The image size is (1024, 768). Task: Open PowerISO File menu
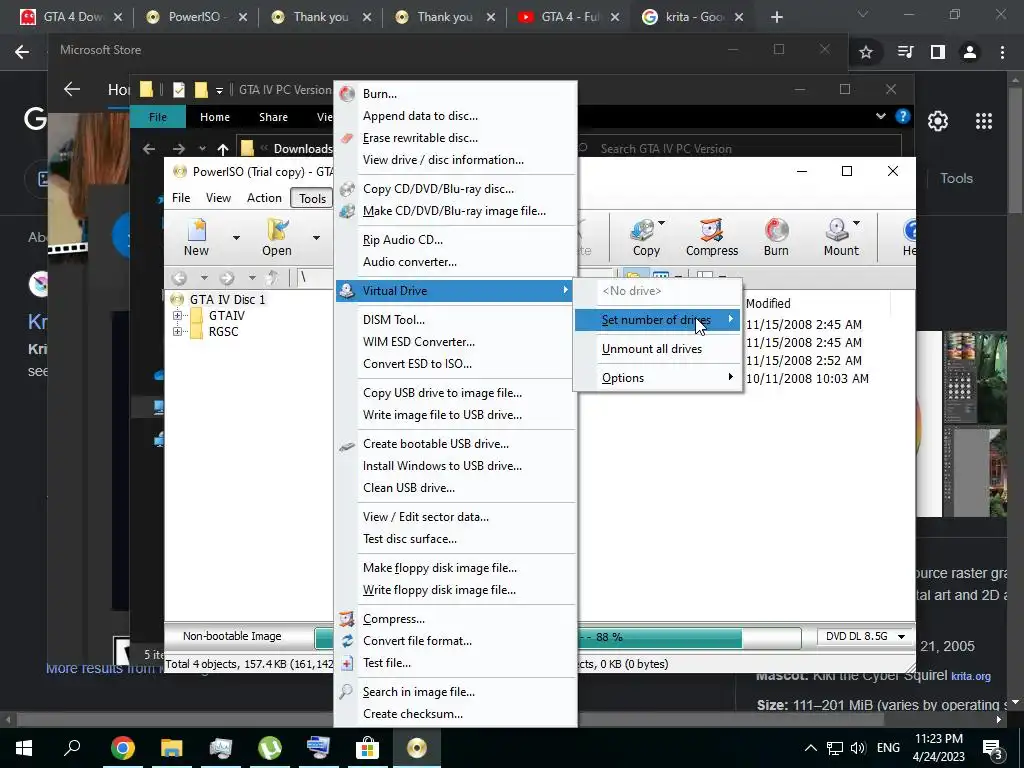[x=181, y=198]
